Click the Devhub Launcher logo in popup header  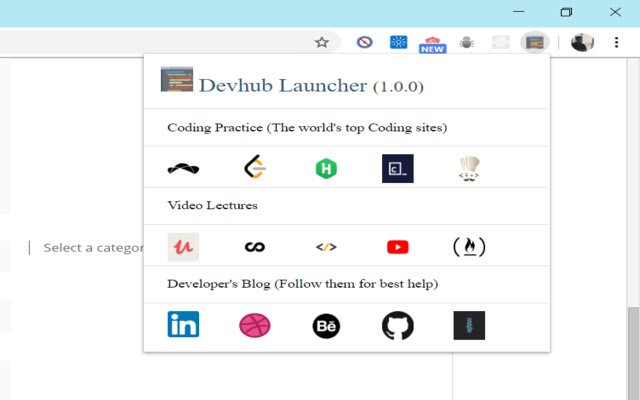(x=177, y=79)
